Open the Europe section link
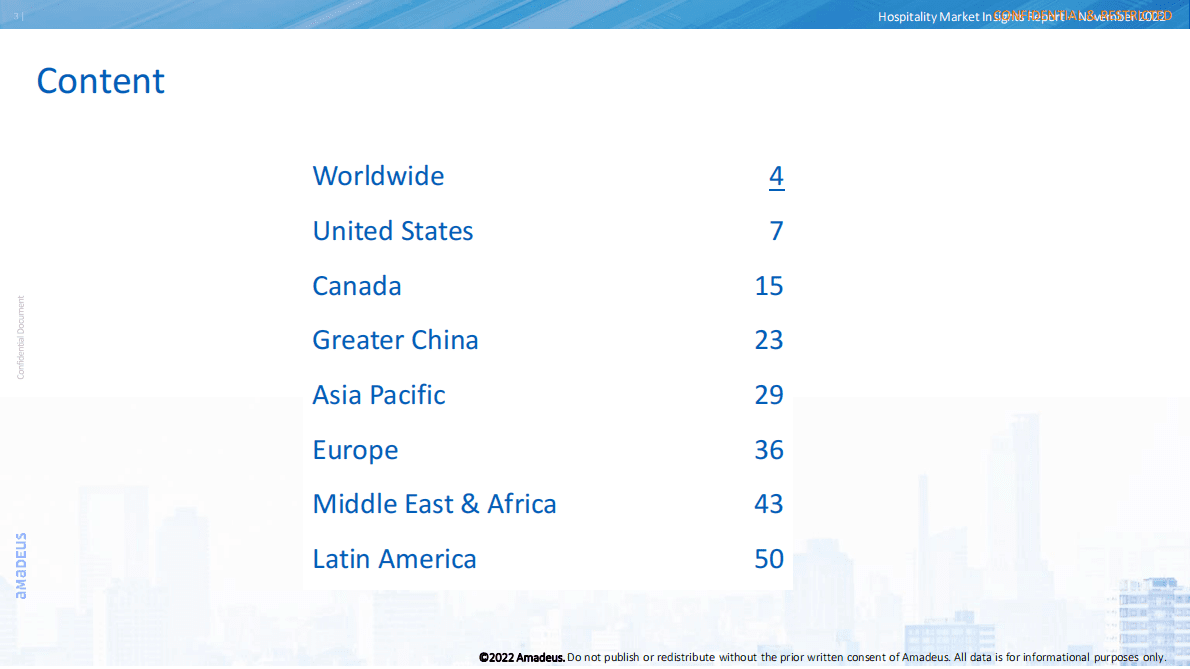This screenshot has height=669, width=1190. coord(355,450)
